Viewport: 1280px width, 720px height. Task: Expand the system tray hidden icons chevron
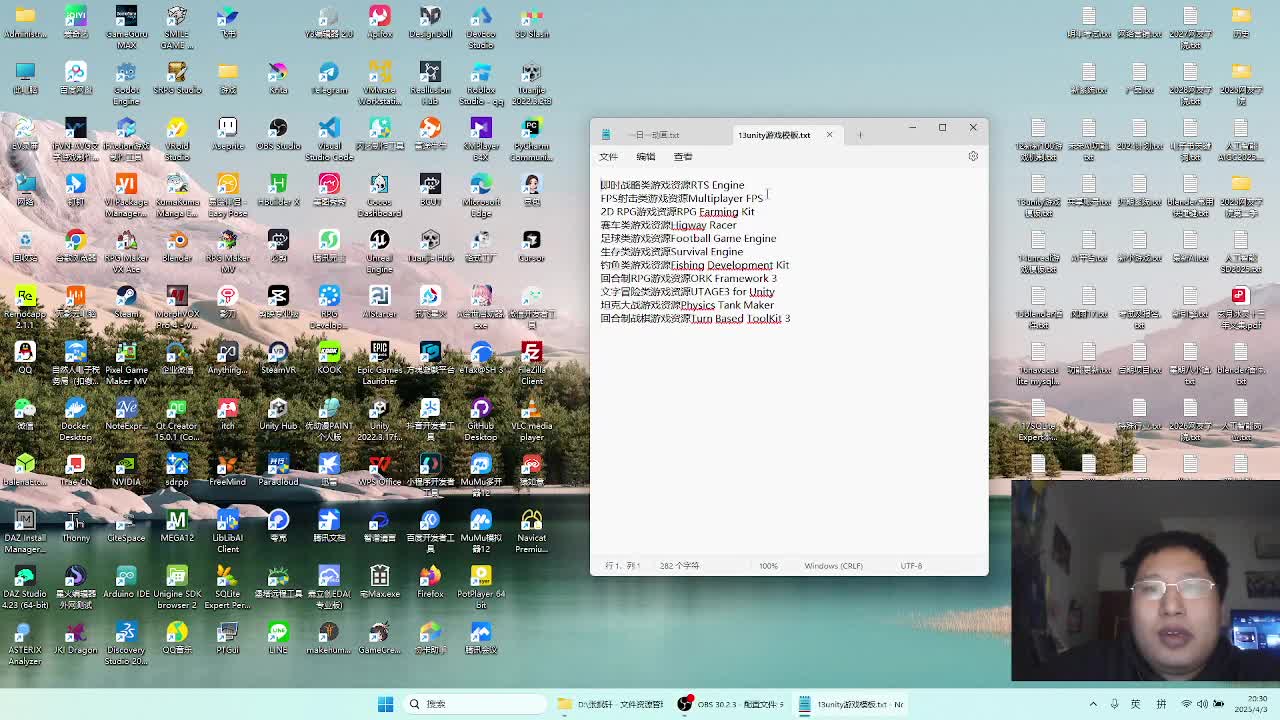click(1093, 704)
